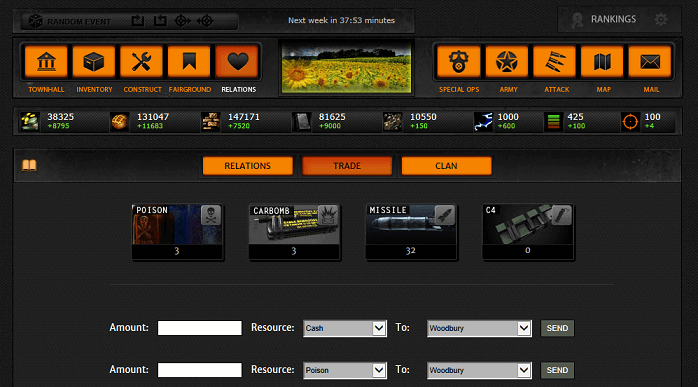Click the Rankings trophy icon
698x387 pixels.
(577, 20)
